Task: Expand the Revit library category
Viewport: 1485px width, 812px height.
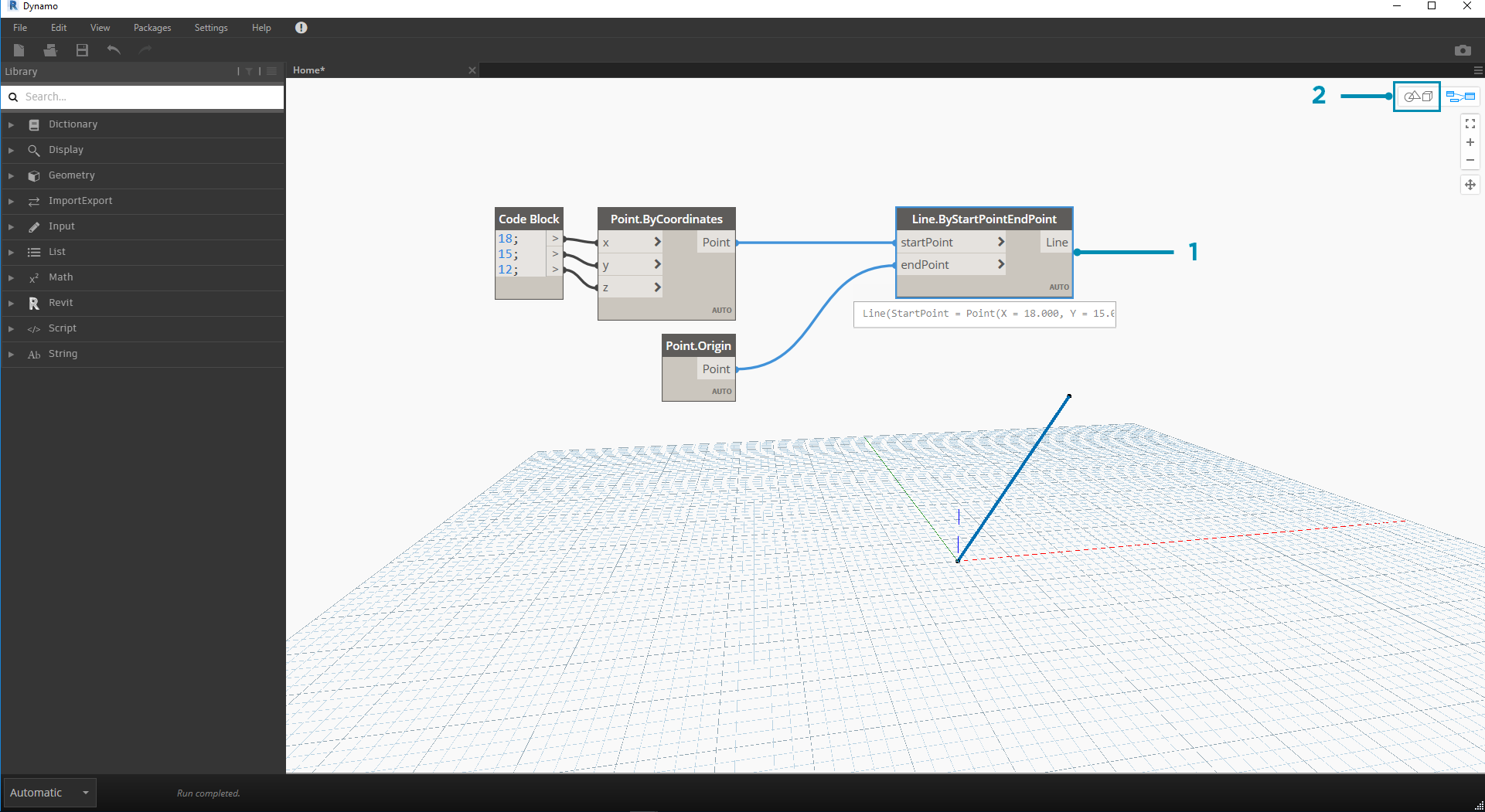Action: click(x=60, y=303)
